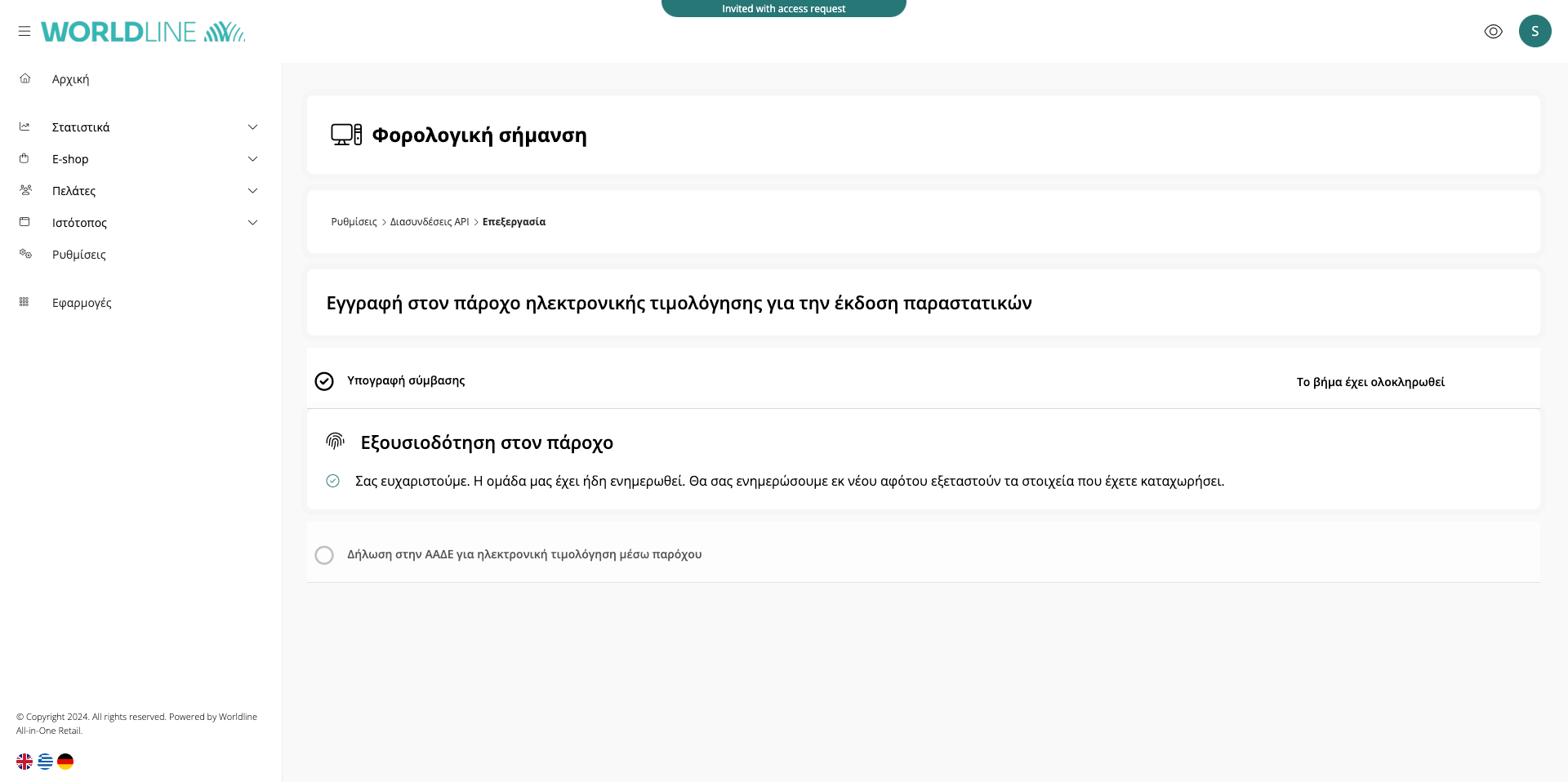Click the fingerprint authorization icon
This screenshot has height=782, width=1568.
click(335, 442)
